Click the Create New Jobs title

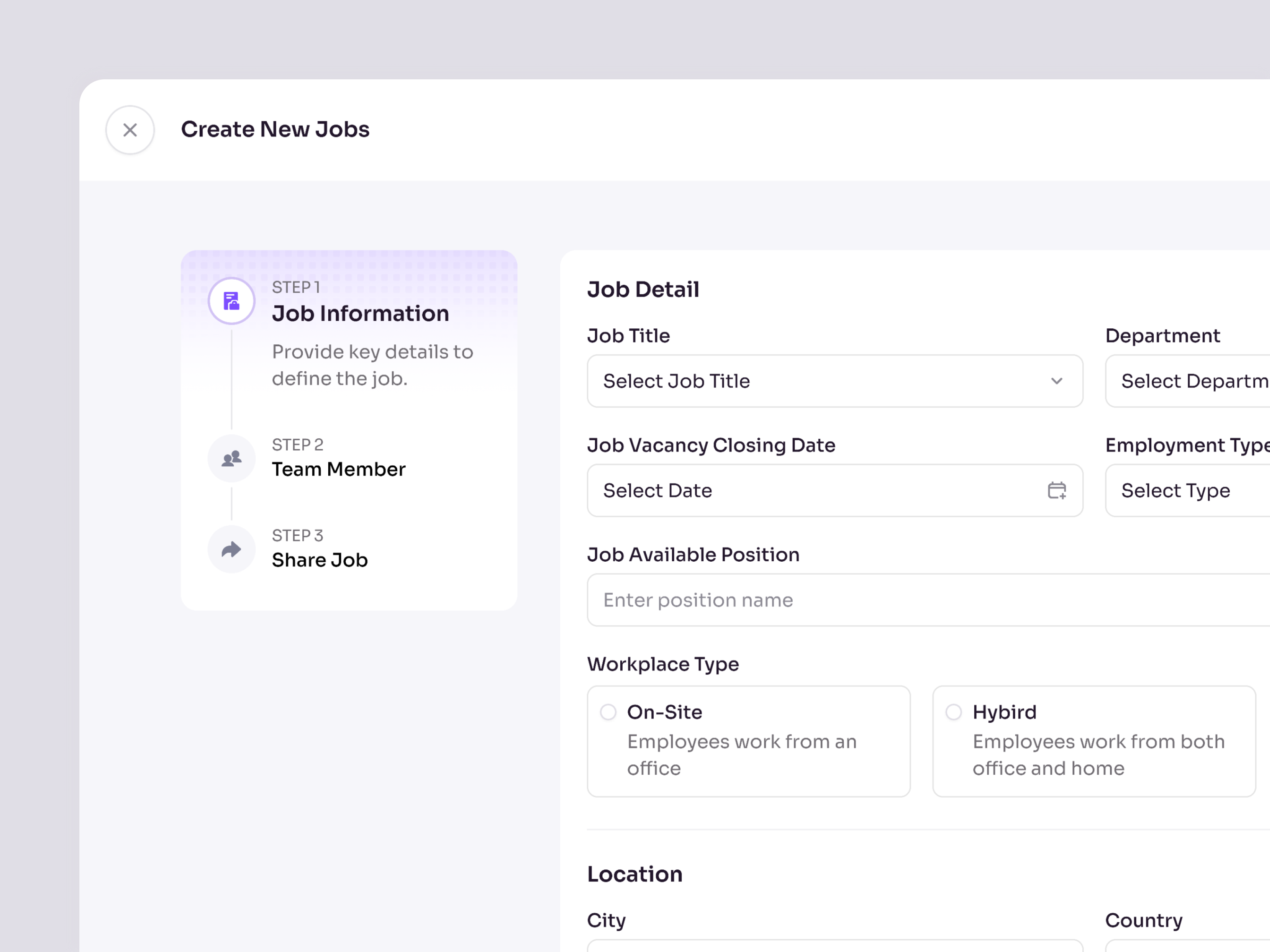click(x=275, y=129)
